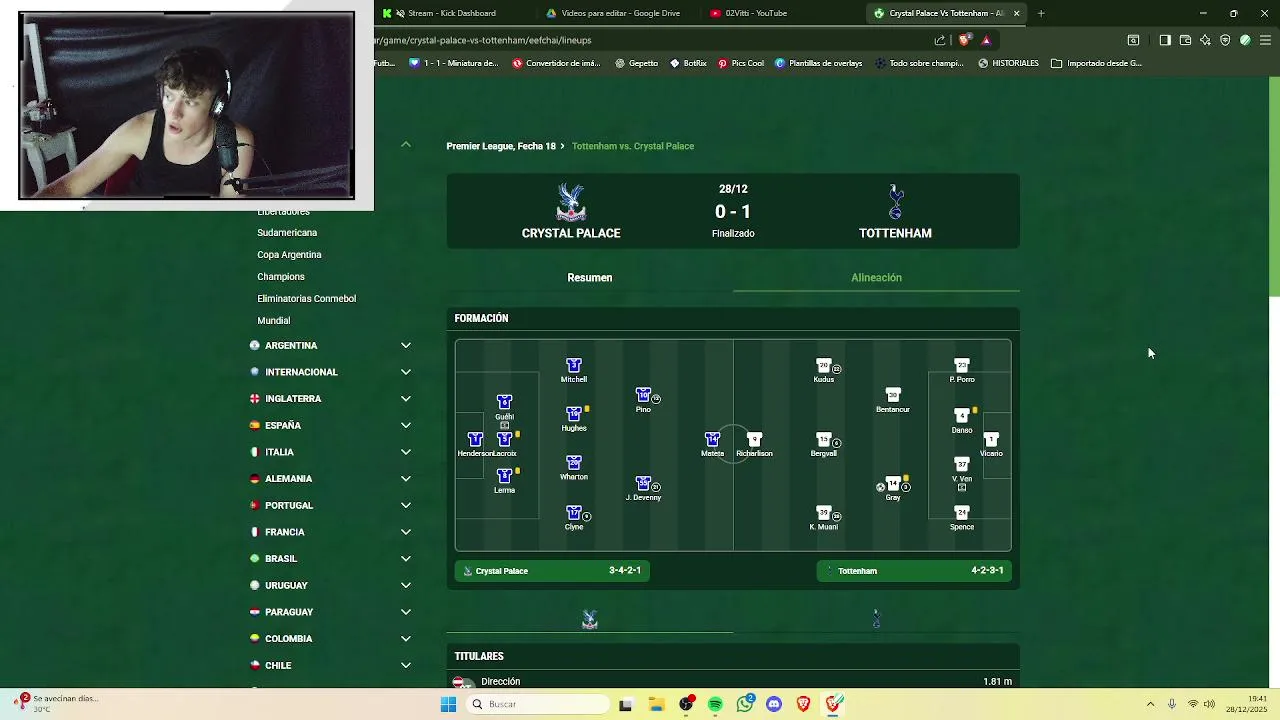Click P. Porro's shirt icon
This screenshot has width=1280, height=720.
[x=962, y=365]
